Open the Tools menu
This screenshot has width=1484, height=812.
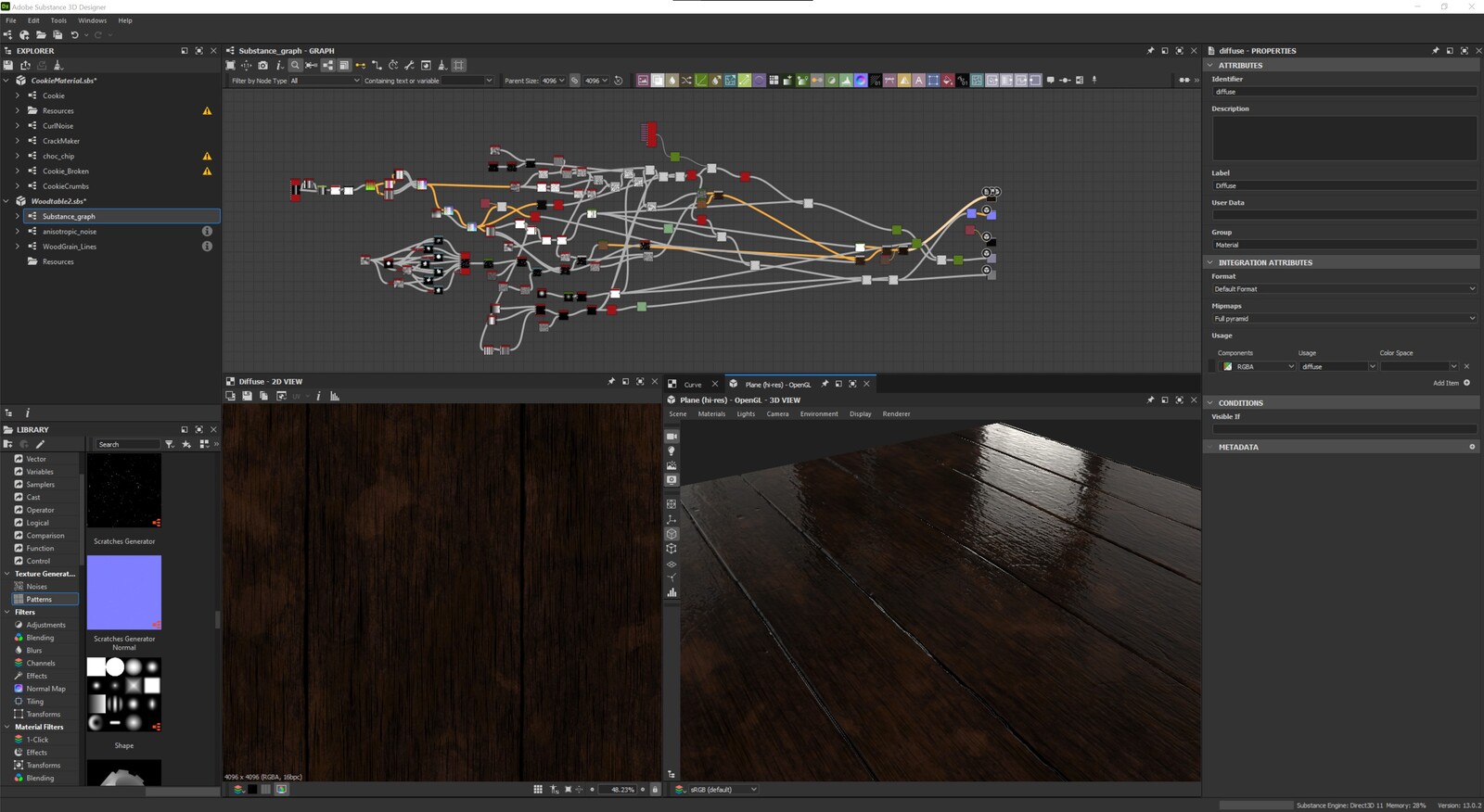coord(58,20)
